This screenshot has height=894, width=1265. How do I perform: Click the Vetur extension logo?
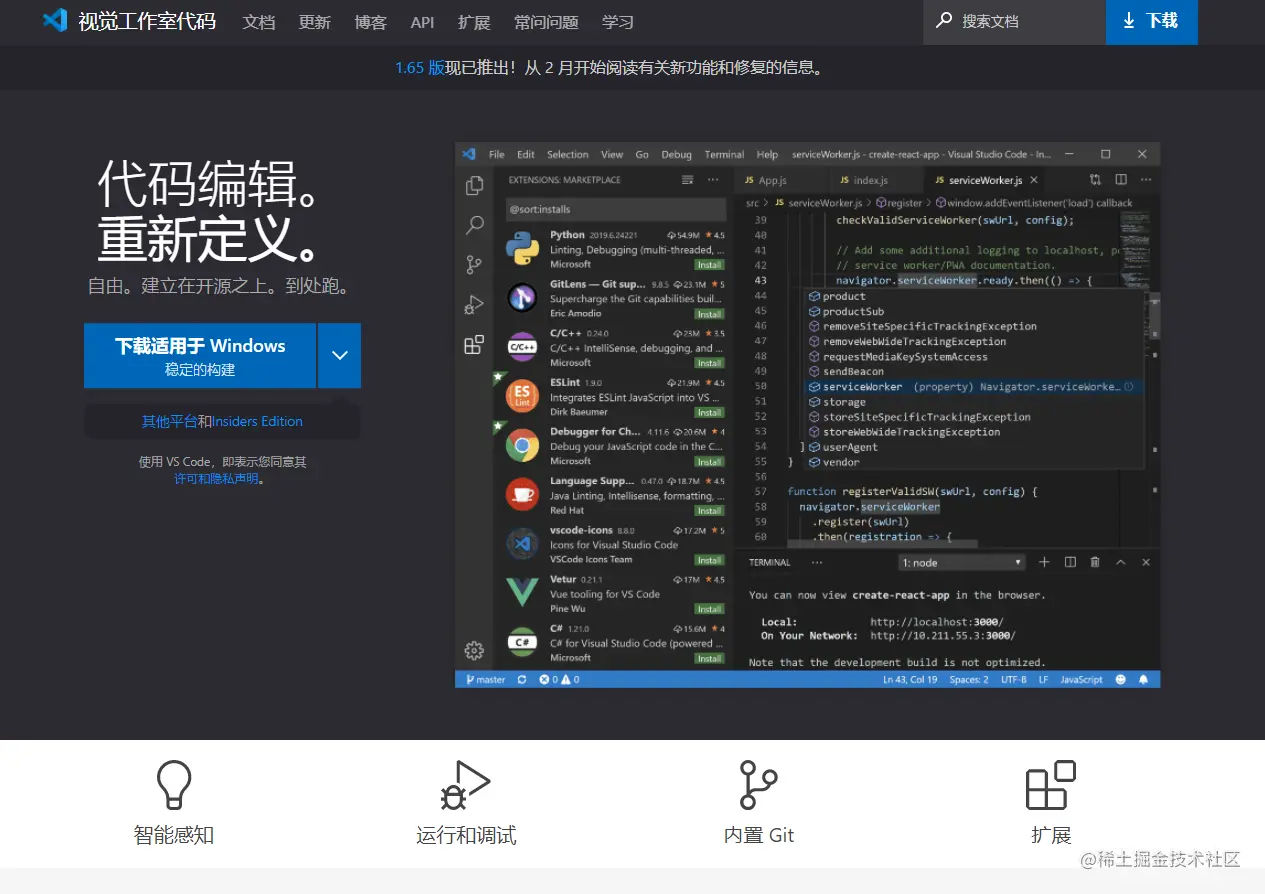pyautogui.click(x=522, y=593)
